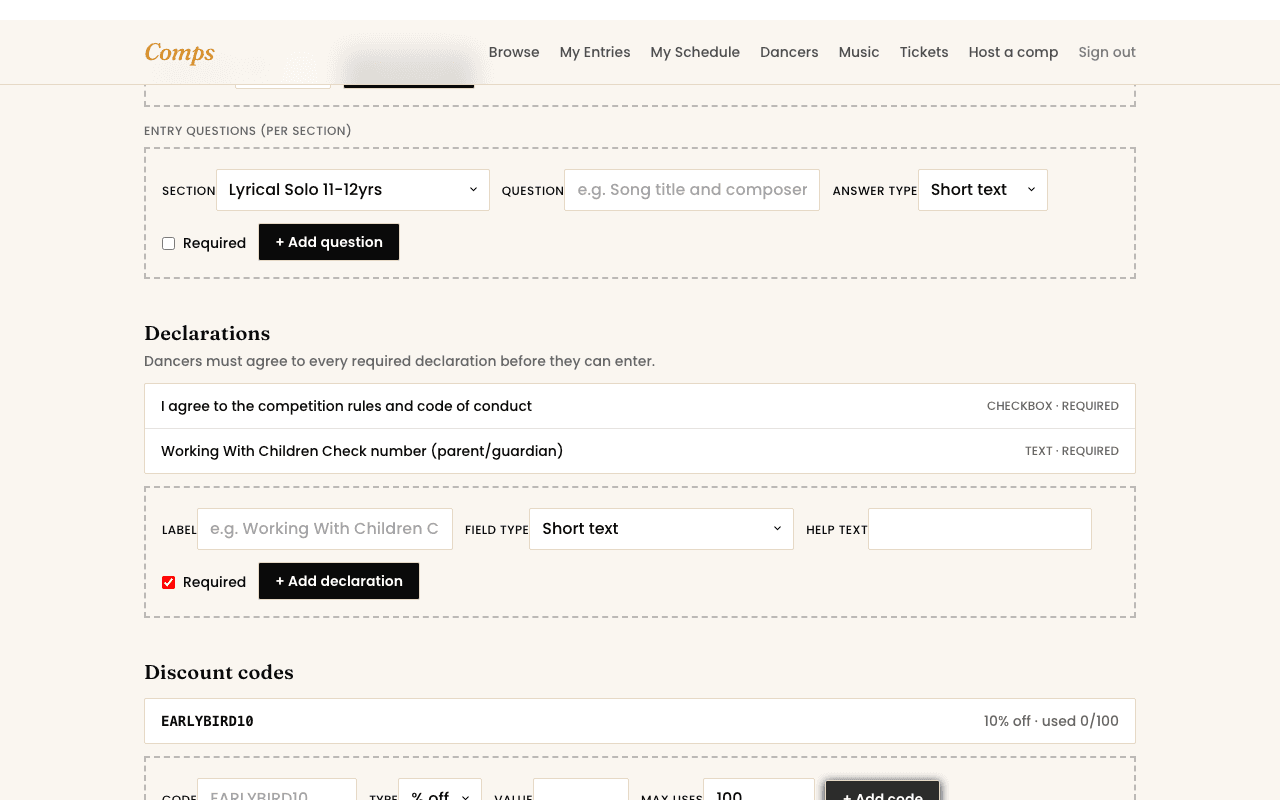This screenshot has width=1280, height=800.
Task: Open the Answer type dropdown
Action: (x=983, y=190)
